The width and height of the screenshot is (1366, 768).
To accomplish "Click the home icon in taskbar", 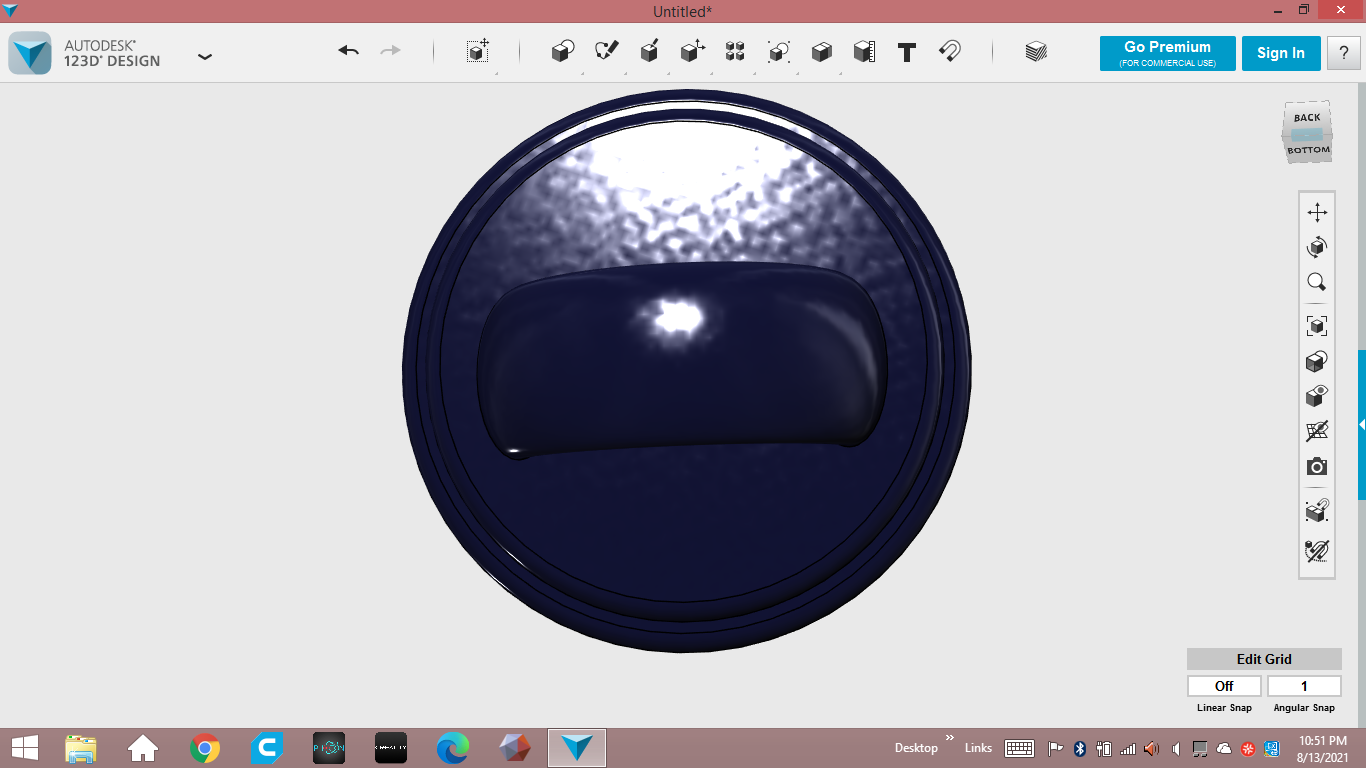I will point(143,748).
